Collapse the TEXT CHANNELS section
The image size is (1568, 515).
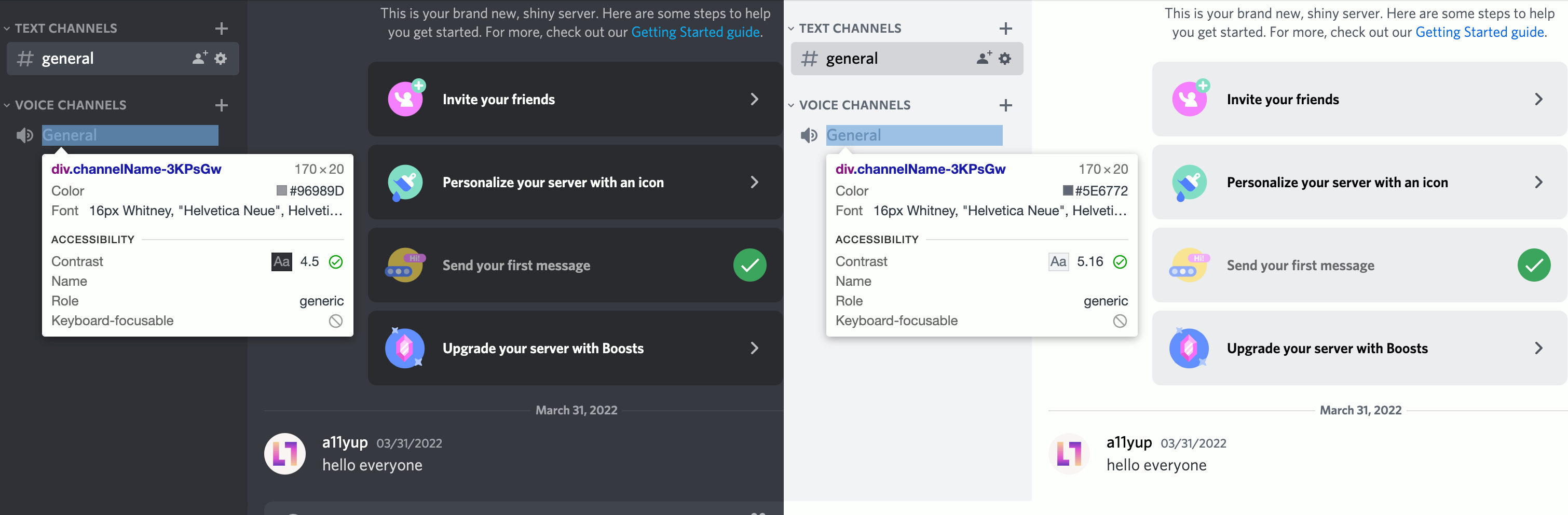(x=7, y=28)
